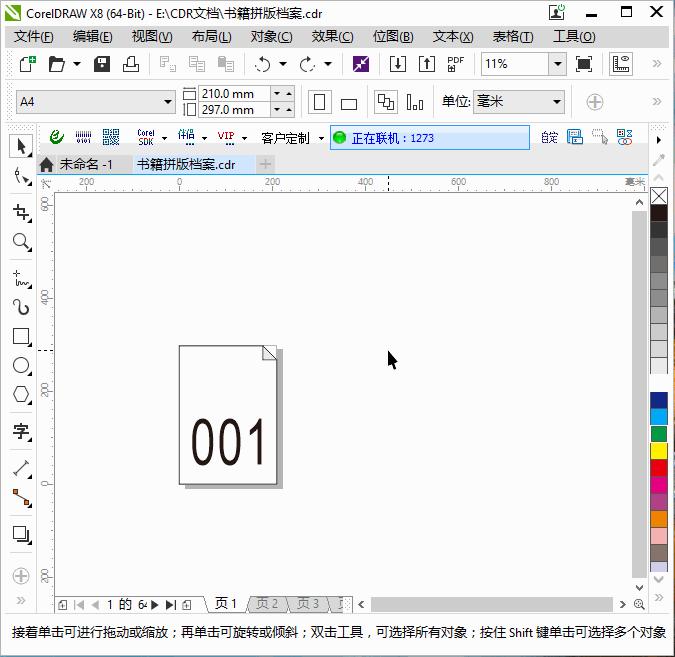675x657 pixels.
Task: Click the Redo arrow icon
Action: pos(307,65)
